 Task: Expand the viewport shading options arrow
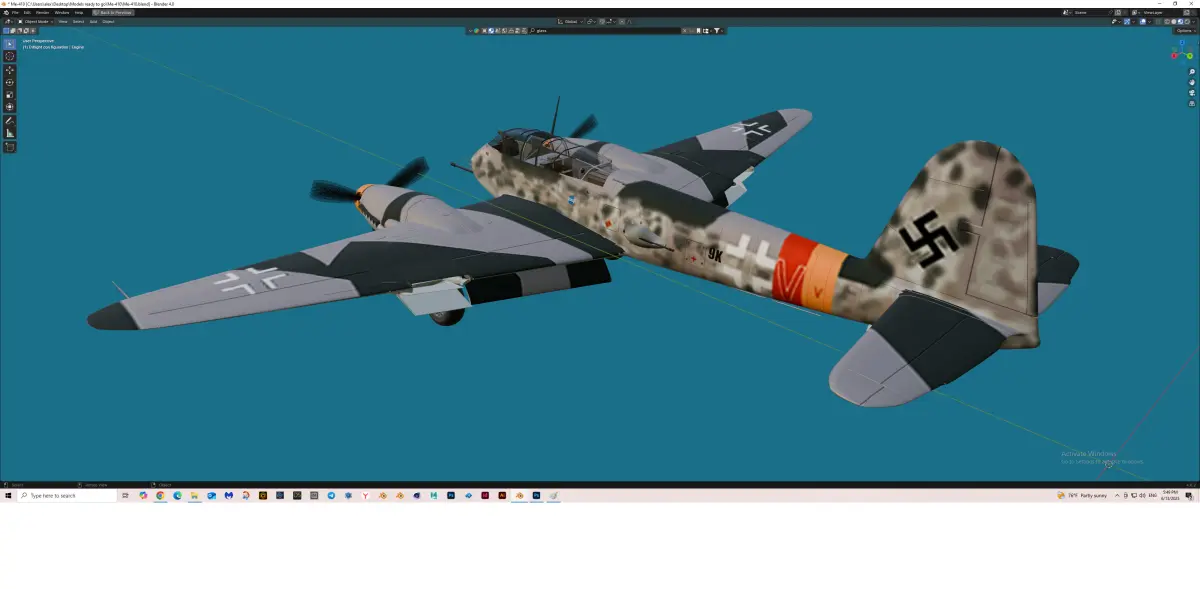point(1193,22)
